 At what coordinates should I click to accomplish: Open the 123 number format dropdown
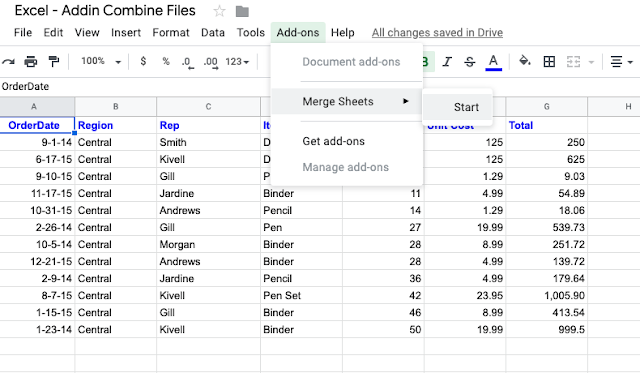[x=237, y=62]
